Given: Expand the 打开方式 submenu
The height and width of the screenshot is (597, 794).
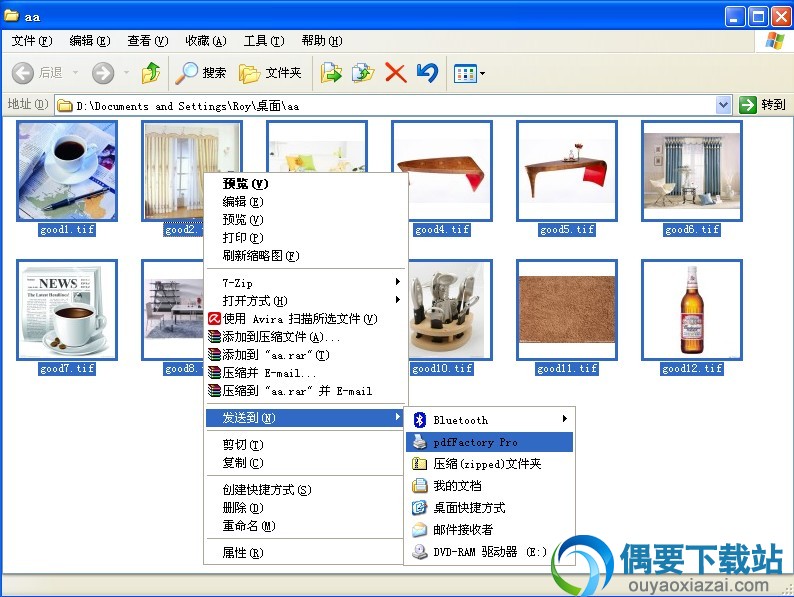Looking at the screenshot, I should point(305,301).
